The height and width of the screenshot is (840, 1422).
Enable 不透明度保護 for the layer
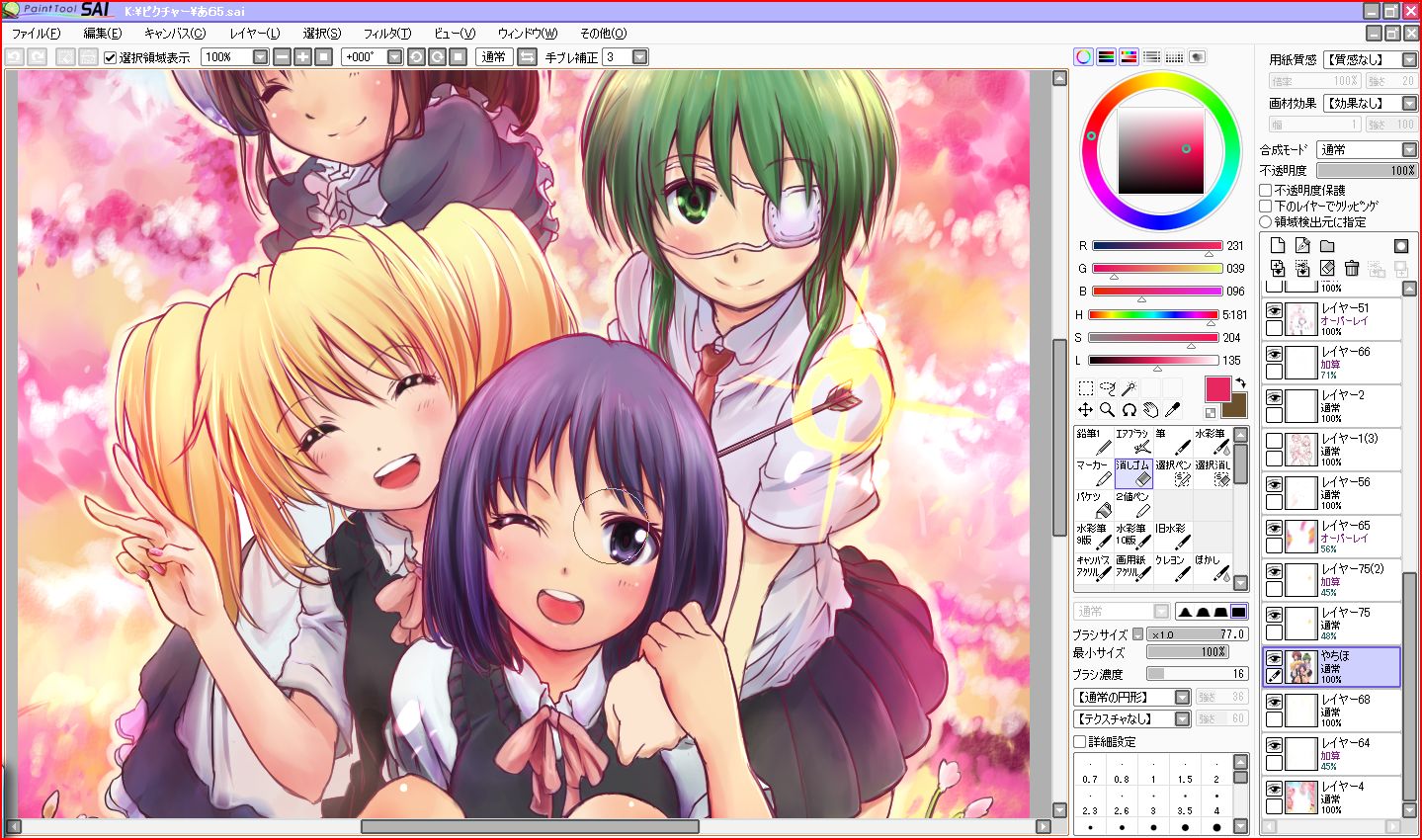(1266, 190)
